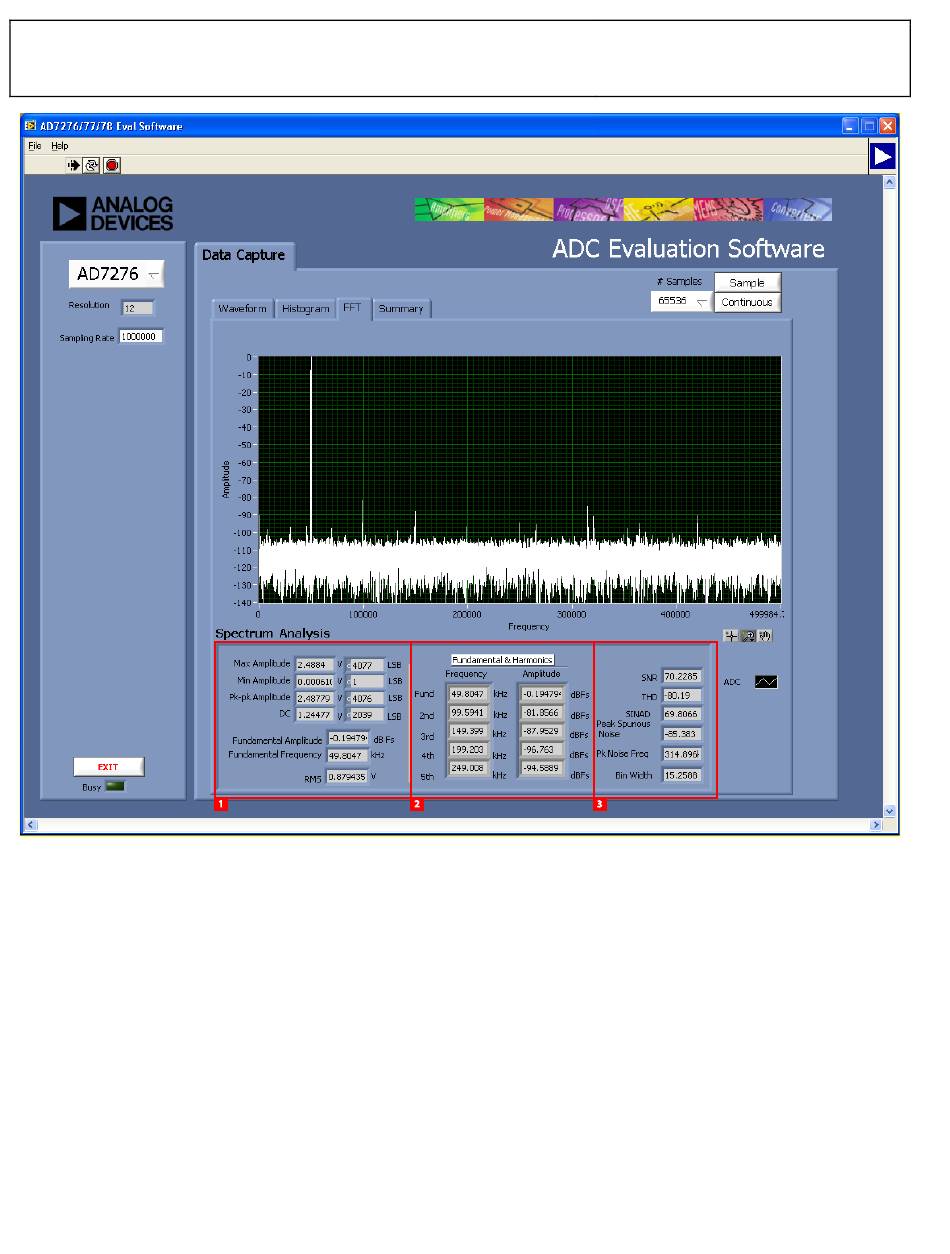Click the THD value -80.19
Viewport: 950px width, 1254px height.
[682, 696]
